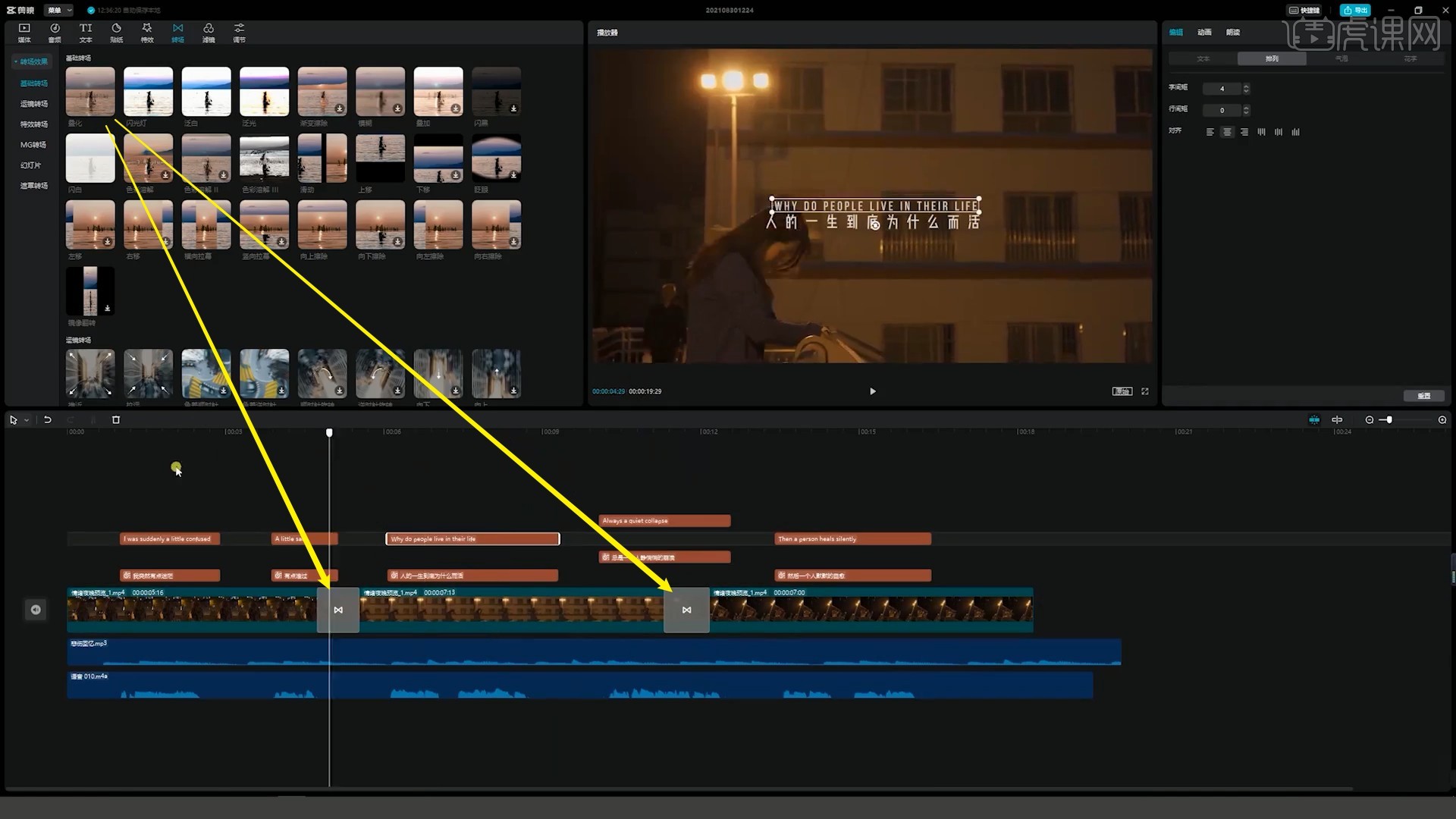The width and height of the screenshot is (1456, 819).
Task: Open the 音频 audio panel
Action: (x=55, y=33)
